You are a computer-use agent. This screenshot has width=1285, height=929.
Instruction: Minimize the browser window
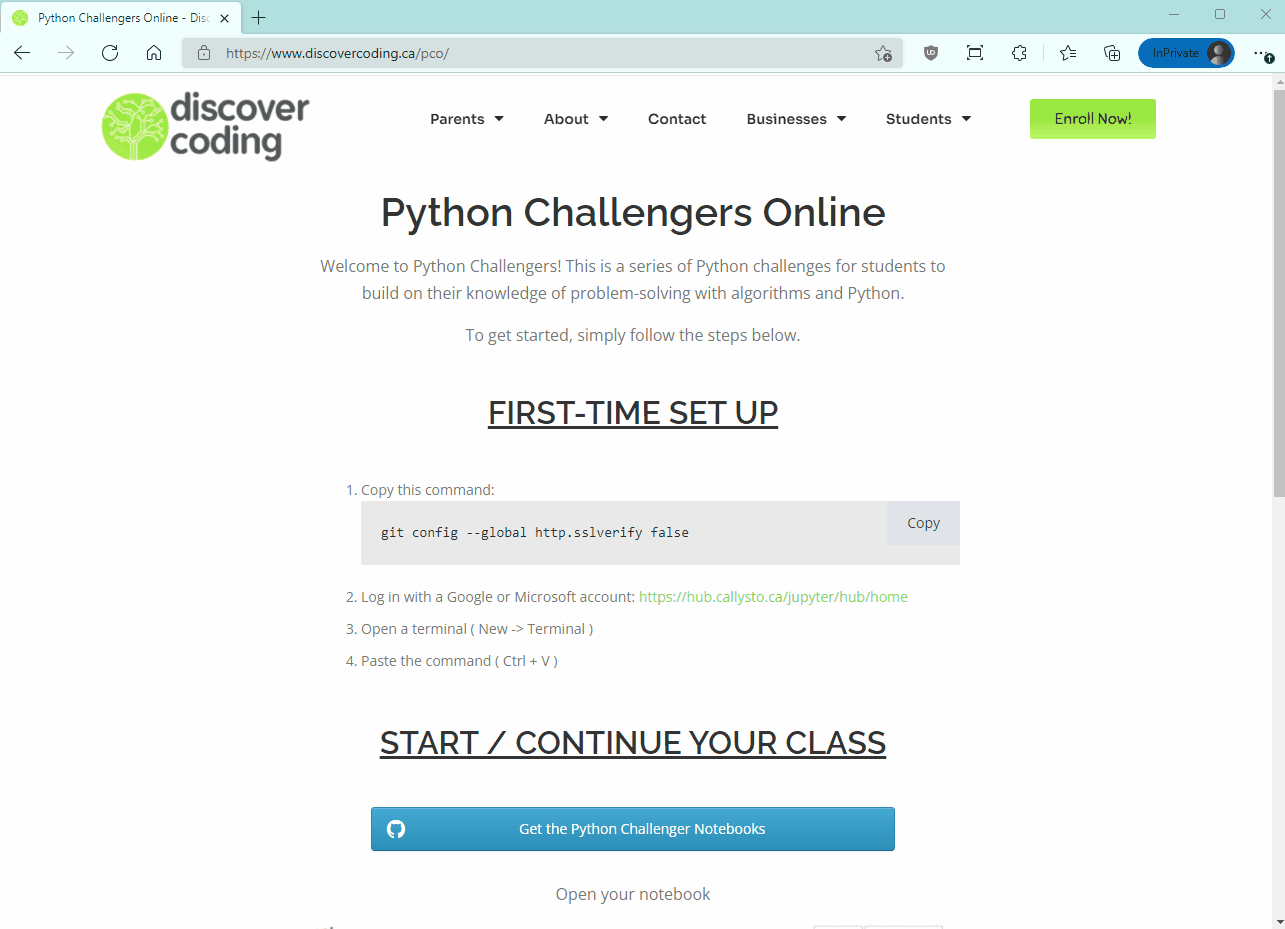click(1176, 15)
